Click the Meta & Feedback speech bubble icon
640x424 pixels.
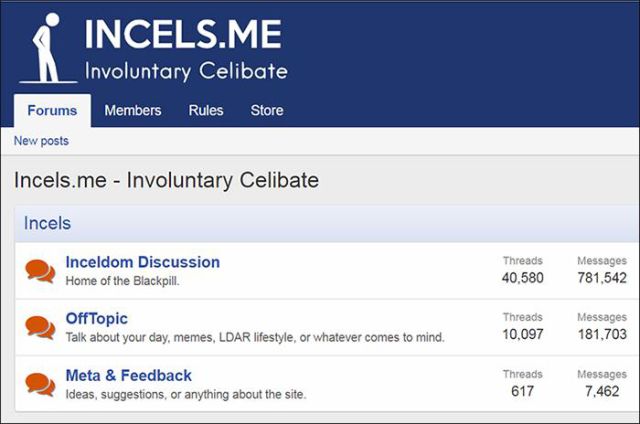tap(40, 384)
